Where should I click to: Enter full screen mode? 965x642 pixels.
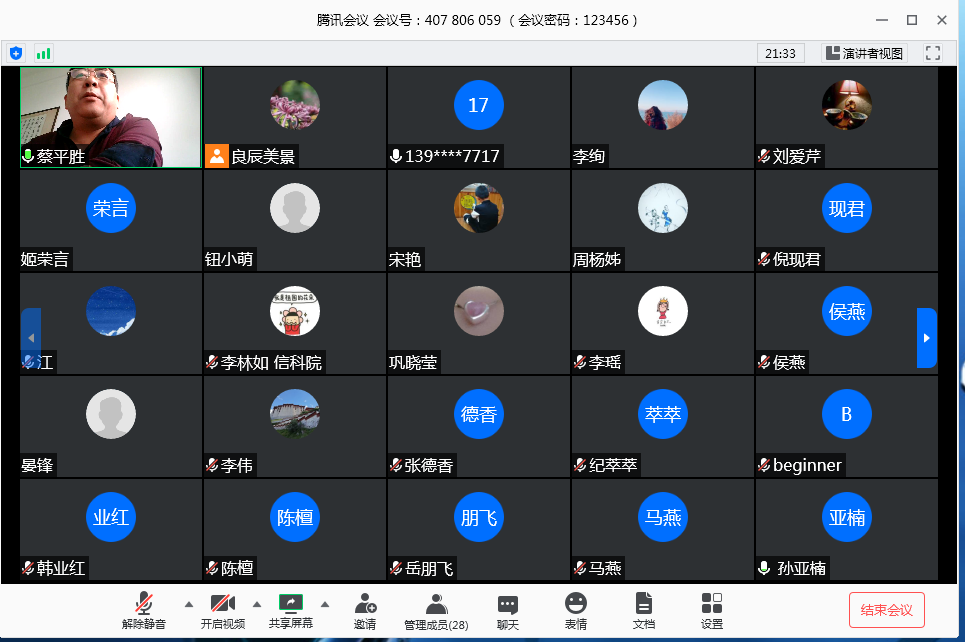click(932, 53)
